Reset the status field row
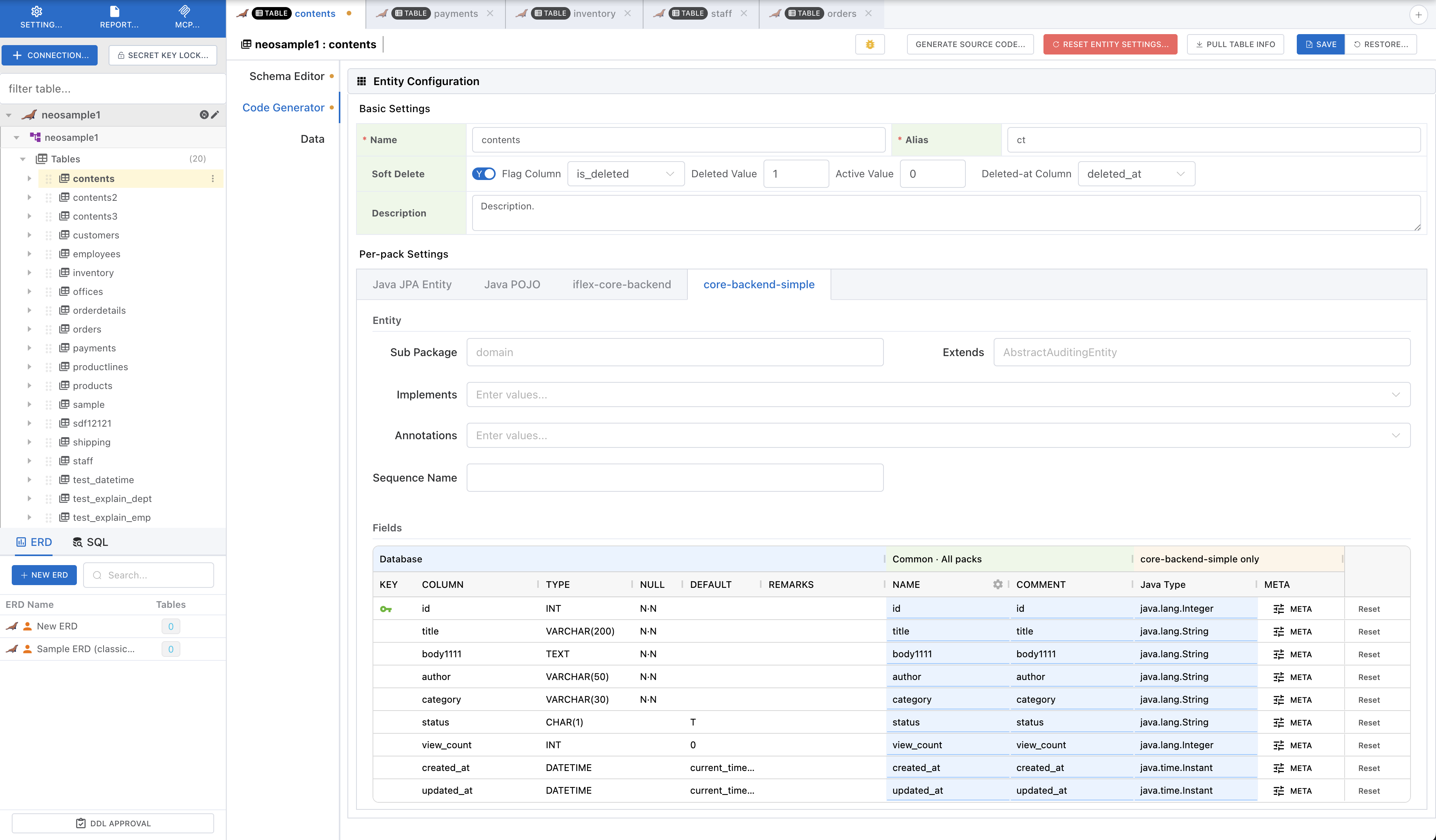 click(1369, 723)
